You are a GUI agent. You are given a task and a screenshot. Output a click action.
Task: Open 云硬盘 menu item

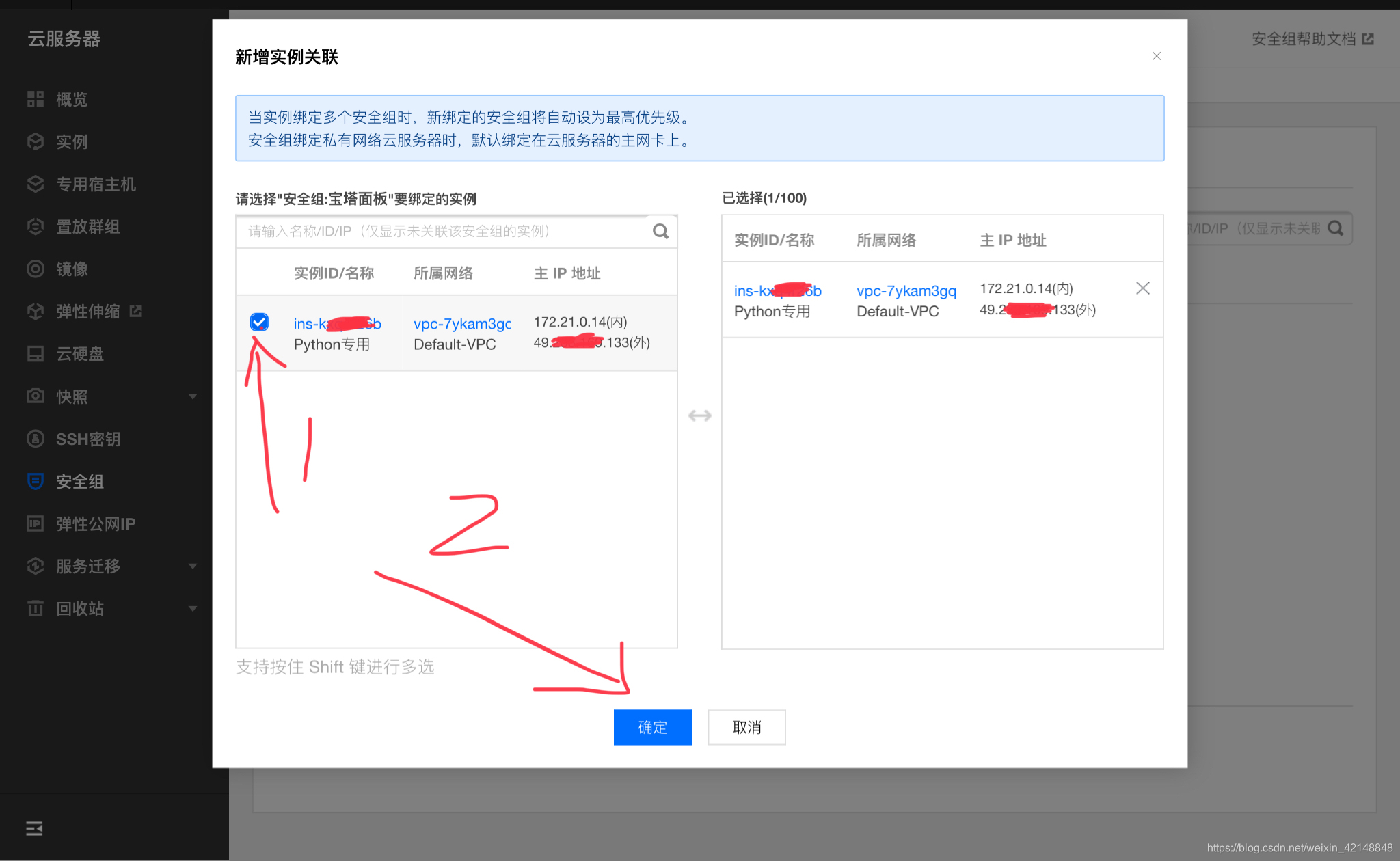click(x=80, y=353)
